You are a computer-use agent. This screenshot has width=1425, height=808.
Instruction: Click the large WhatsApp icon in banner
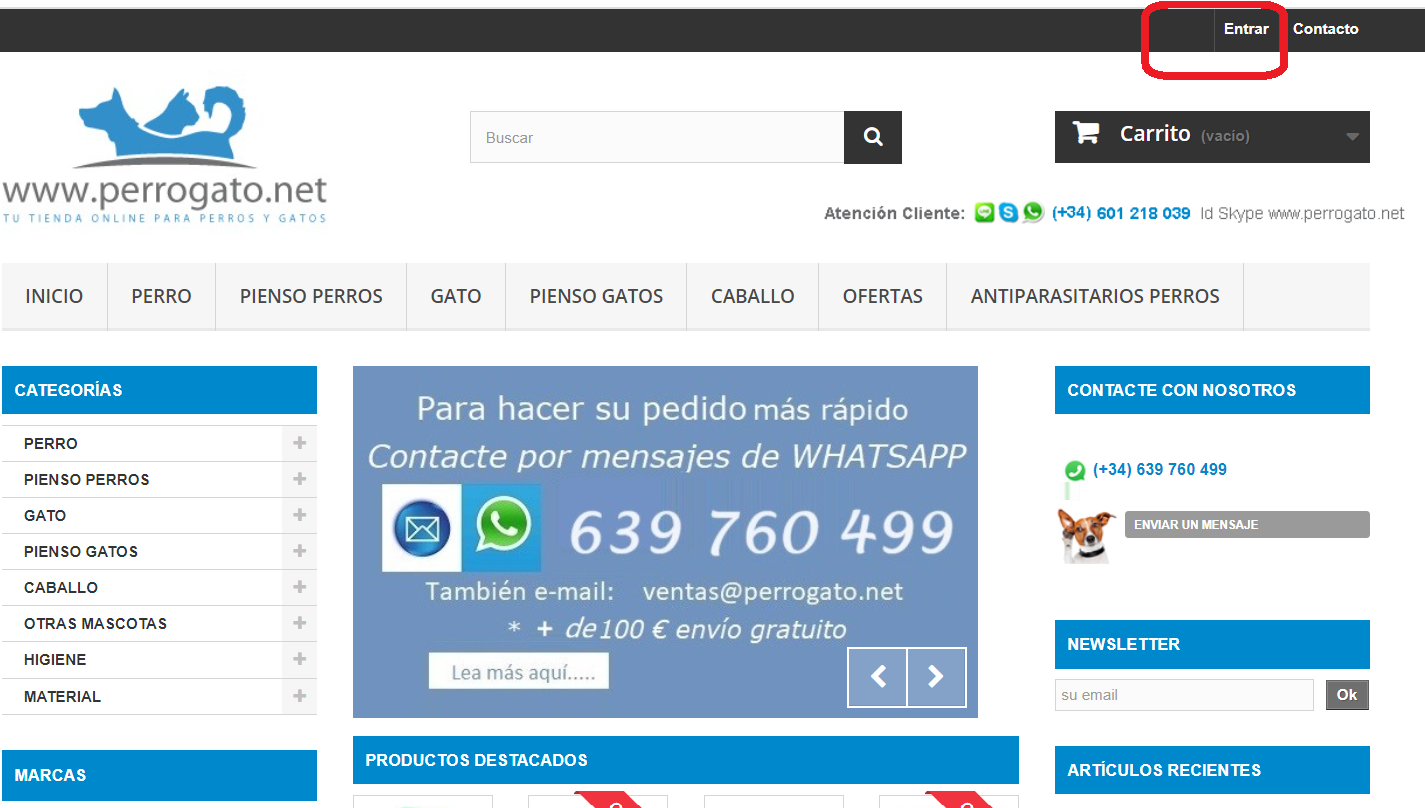coord(502,528)
